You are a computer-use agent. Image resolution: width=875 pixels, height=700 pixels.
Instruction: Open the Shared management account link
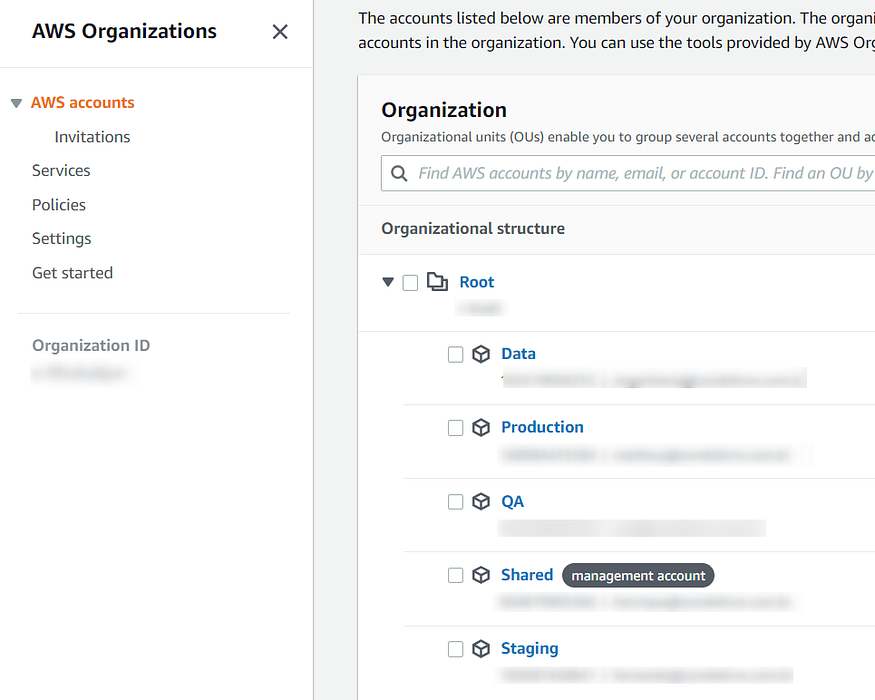(527, 575)
